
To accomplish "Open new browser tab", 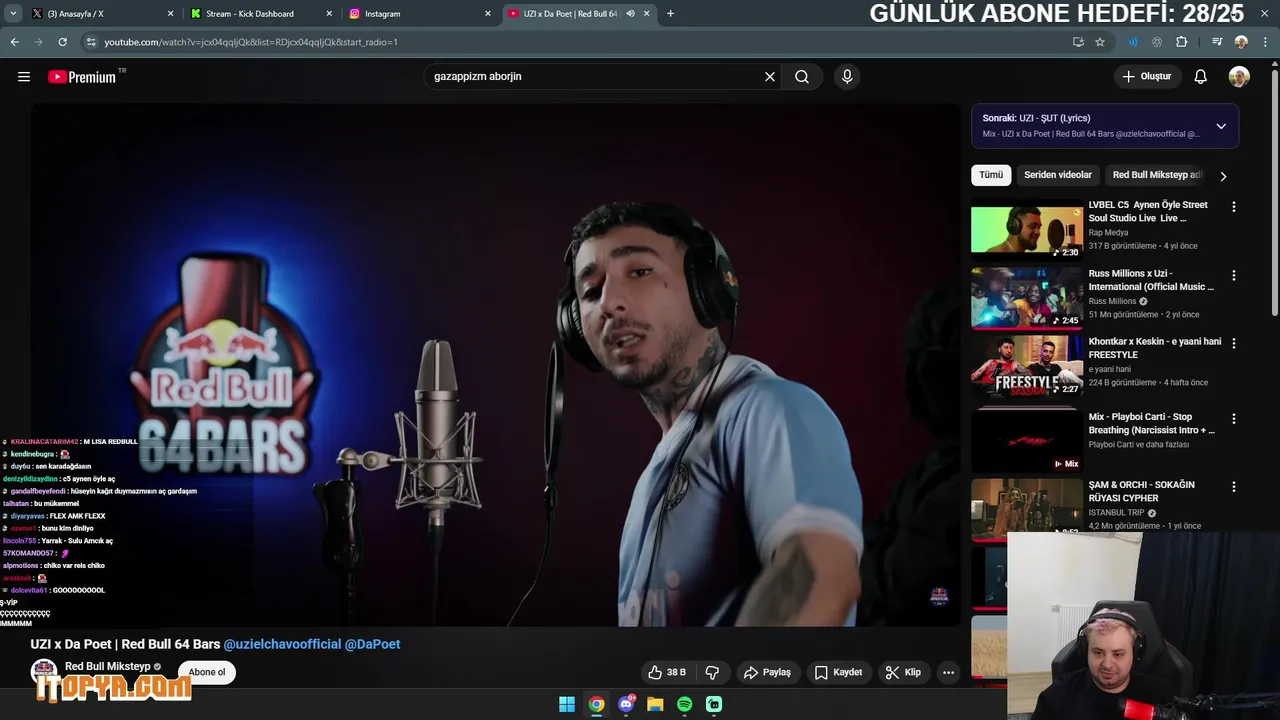I will 670,13.
